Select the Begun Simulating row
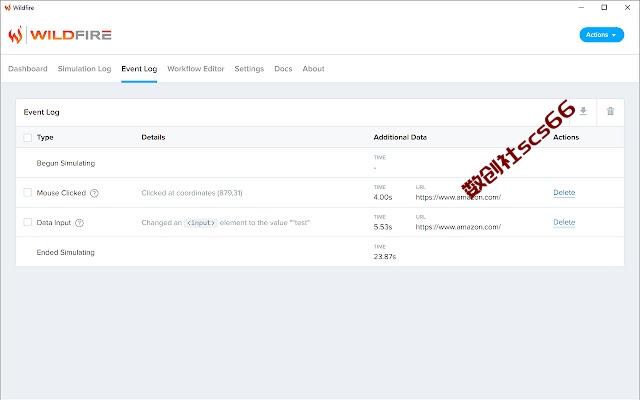 click(x=320, y=162)
